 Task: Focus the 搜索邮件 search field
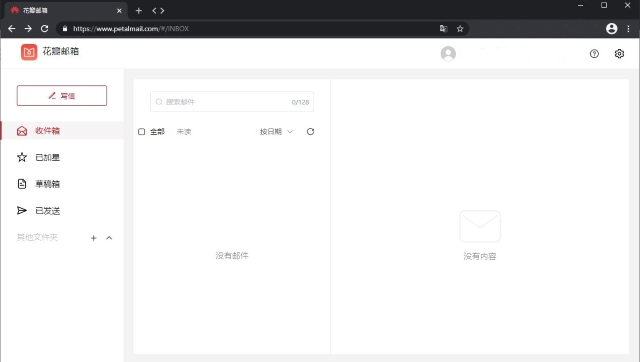232,102
